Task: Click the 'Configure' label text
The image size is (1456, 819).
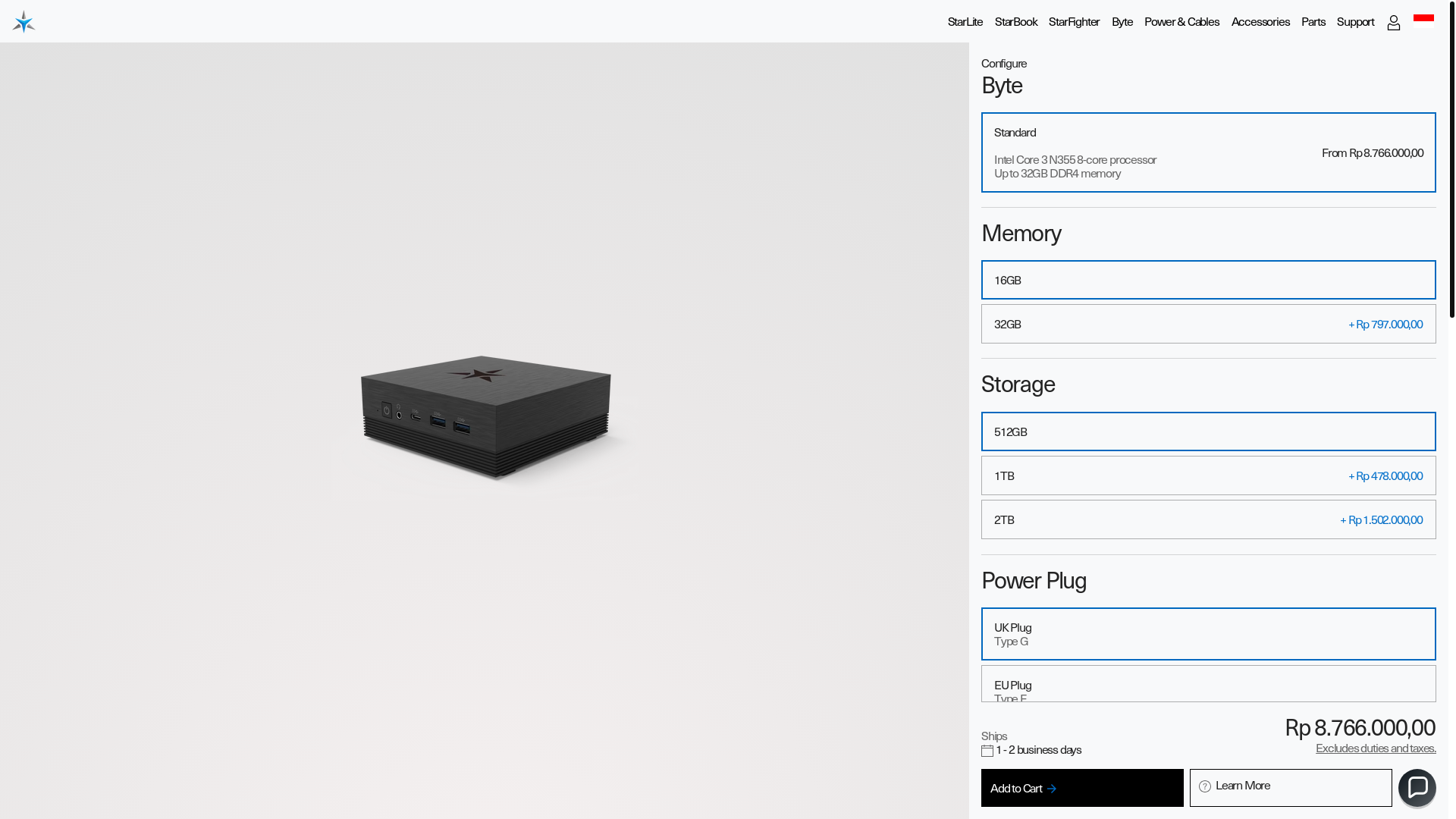Action: [x=1003, y=64]
